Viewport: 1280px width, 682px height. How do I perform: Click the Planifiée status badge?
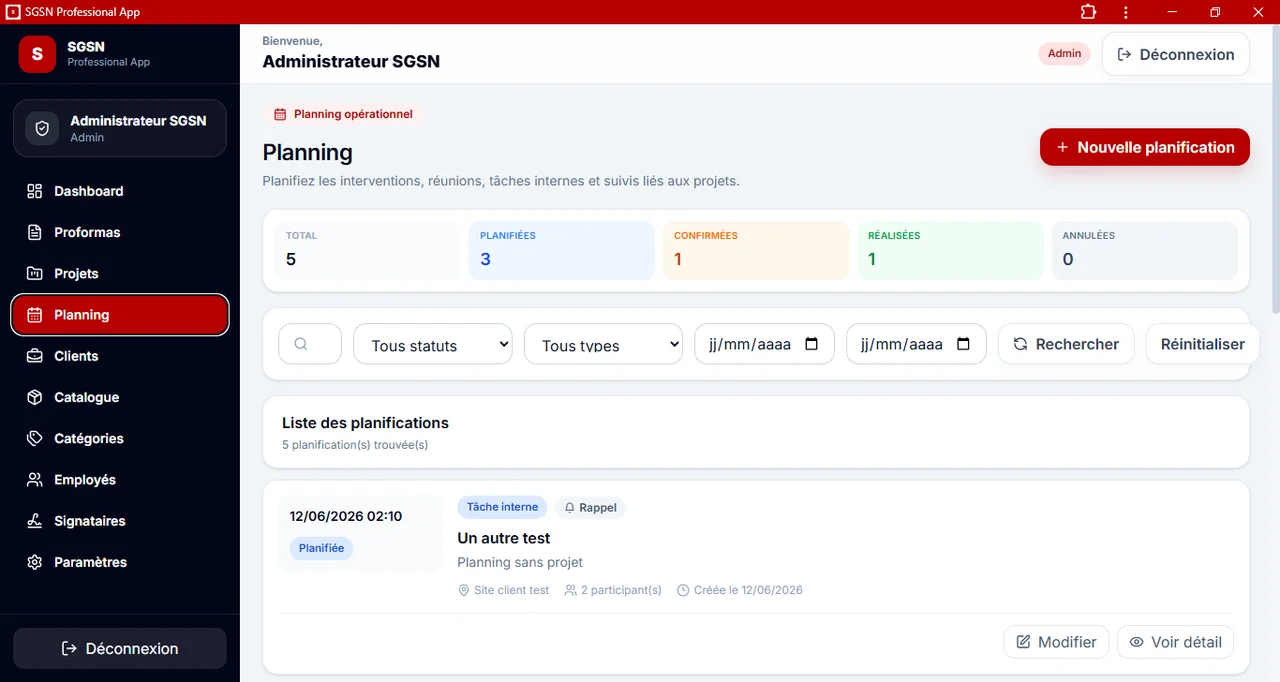click(x=321, y=548)
